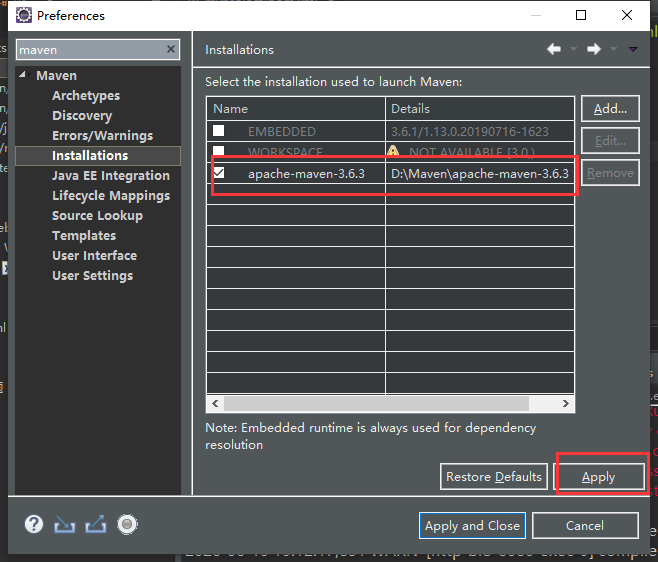Open forward history dropdown arrow

click(x=613, y=50)
